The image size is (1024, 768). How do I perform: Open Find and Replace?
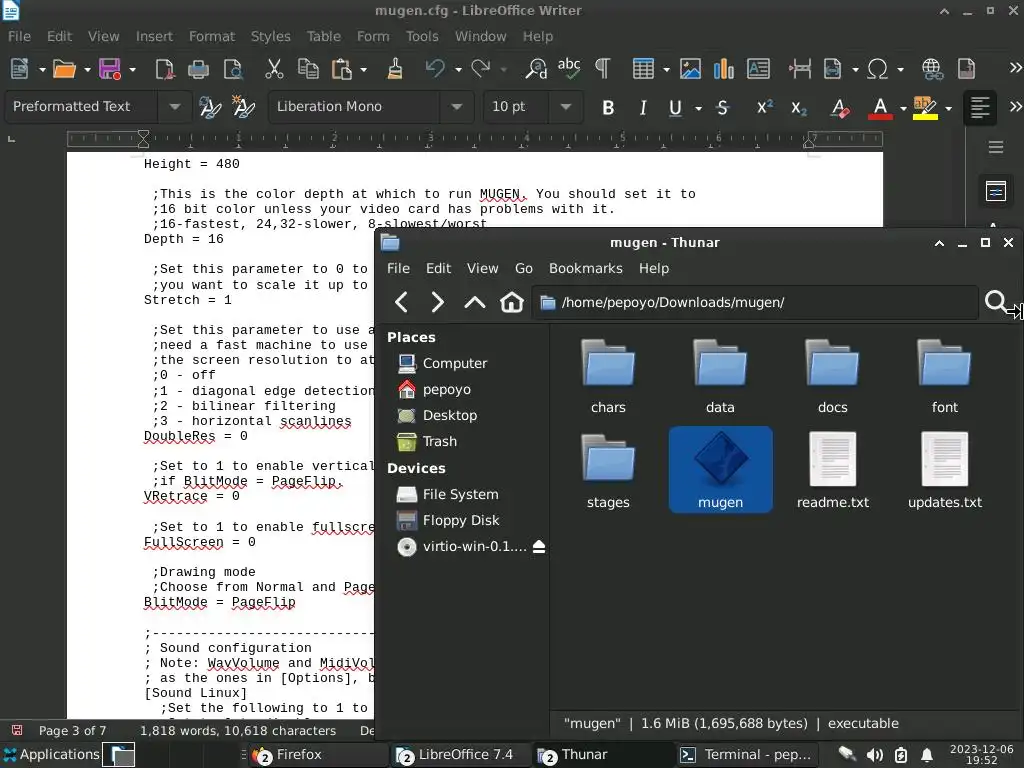coord(536,69)
